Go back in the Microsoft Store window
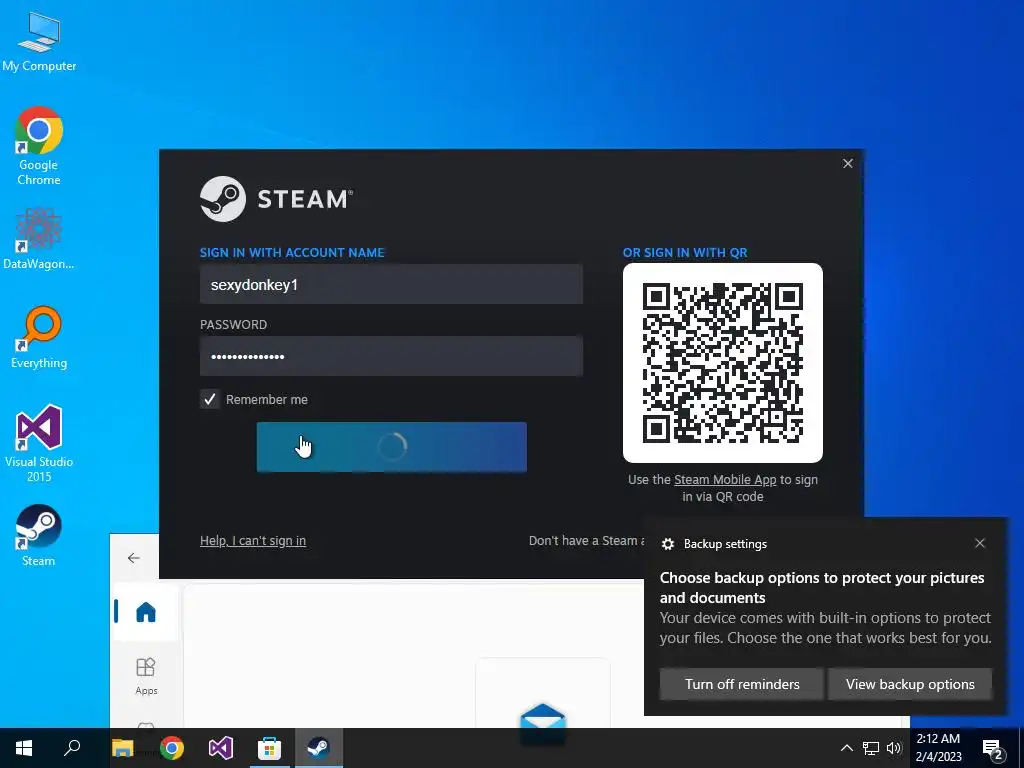Image resolution: width=1024 pixels, height=768 pixels. pos(134,558)
